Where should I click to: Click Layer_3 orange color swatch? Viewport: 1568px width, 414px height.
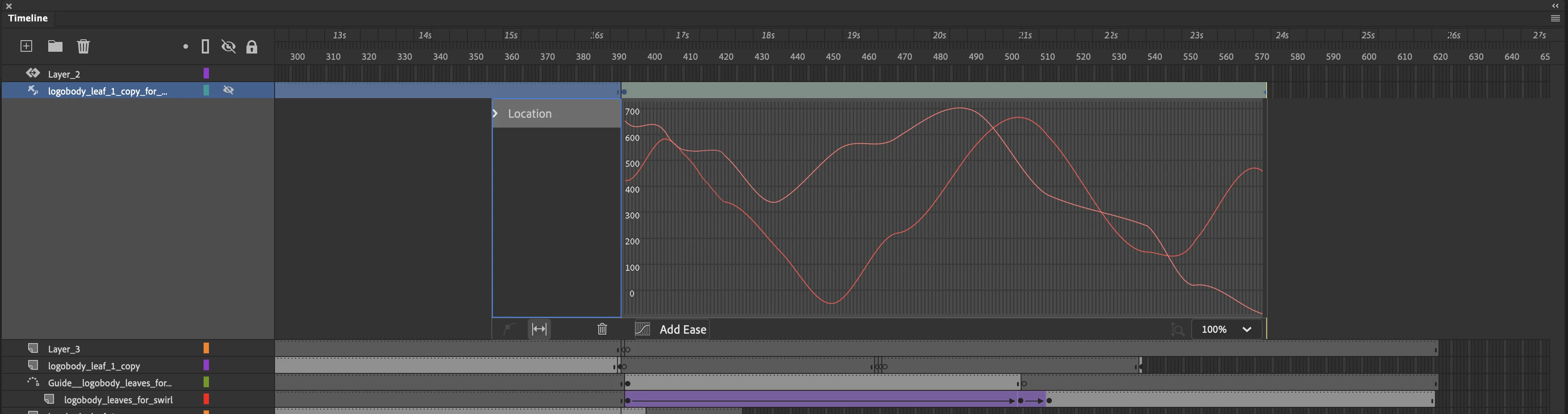pos(206,348)
